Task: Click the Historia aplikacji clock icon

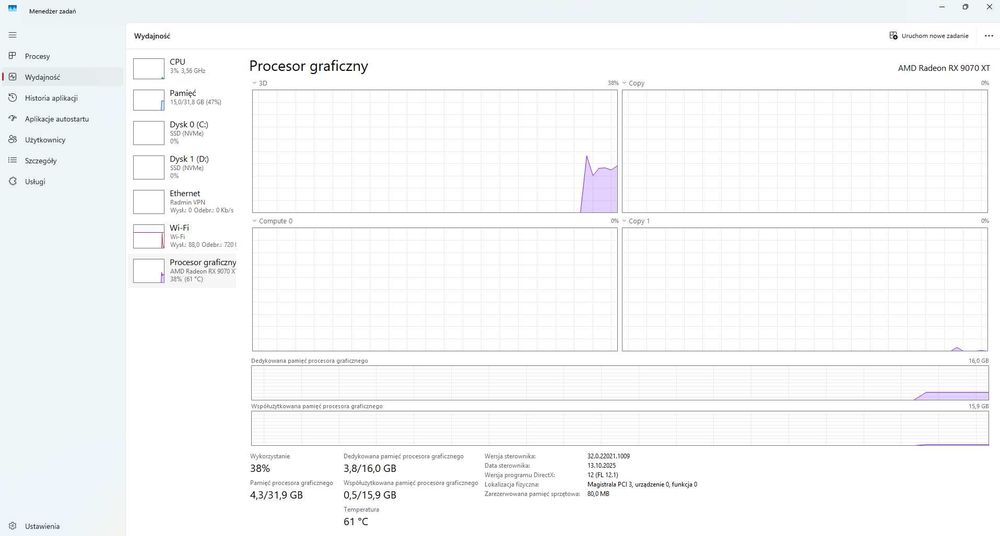Action: point(12,98)
